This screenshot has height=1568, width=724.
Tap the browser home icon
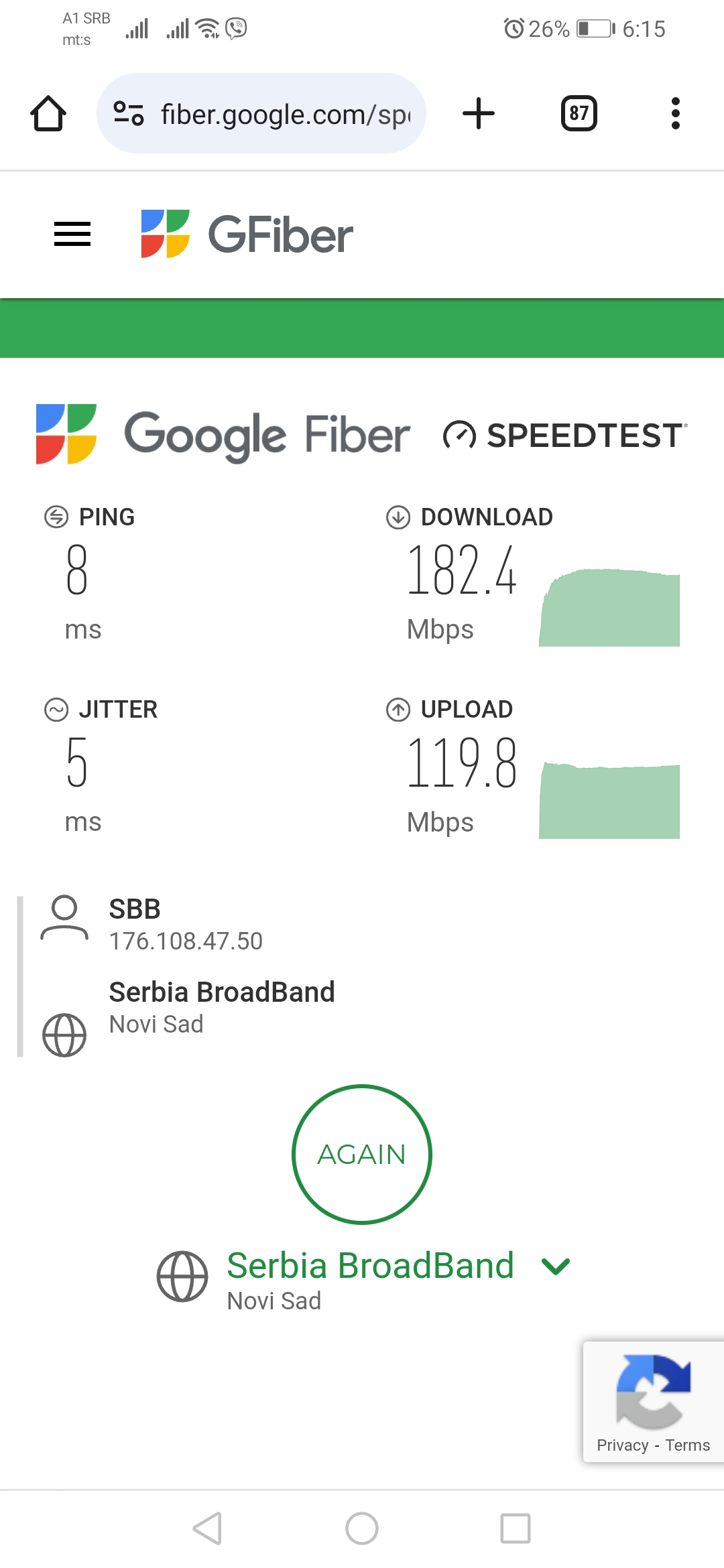tap(48, 113)
